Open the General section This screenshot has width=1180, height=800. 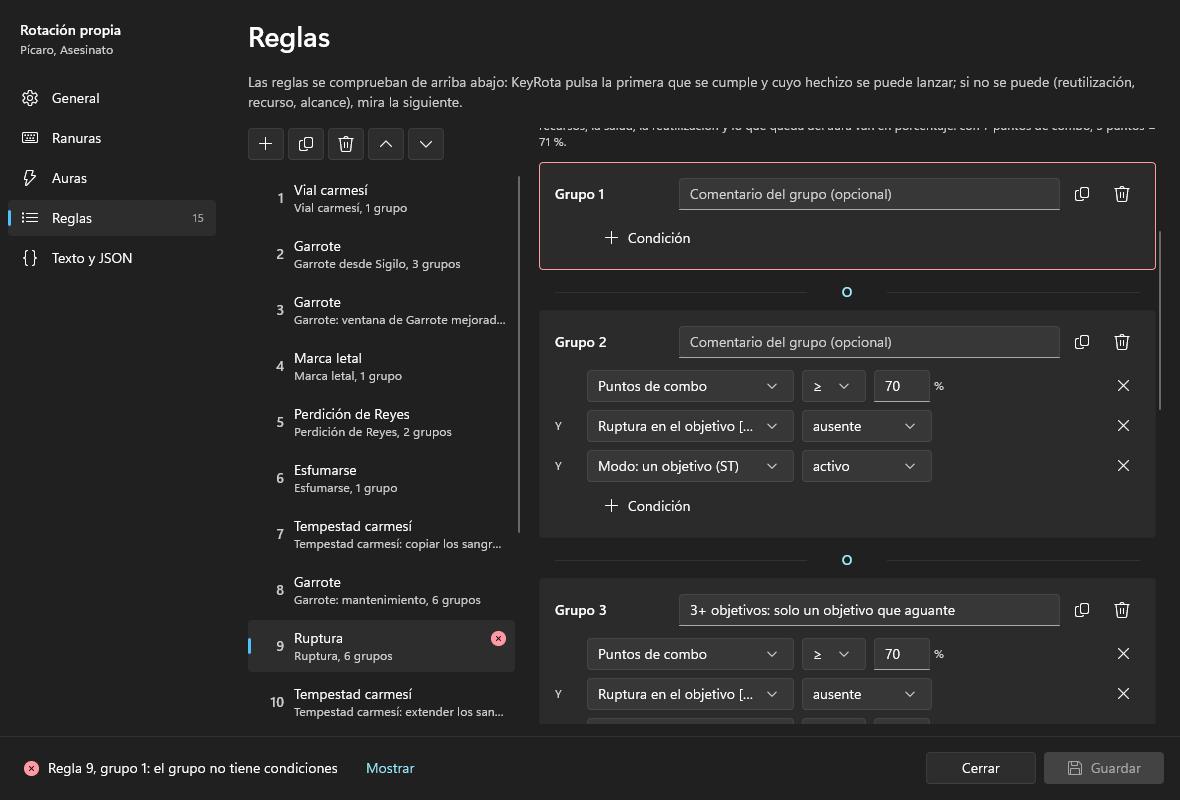[112, 98]
